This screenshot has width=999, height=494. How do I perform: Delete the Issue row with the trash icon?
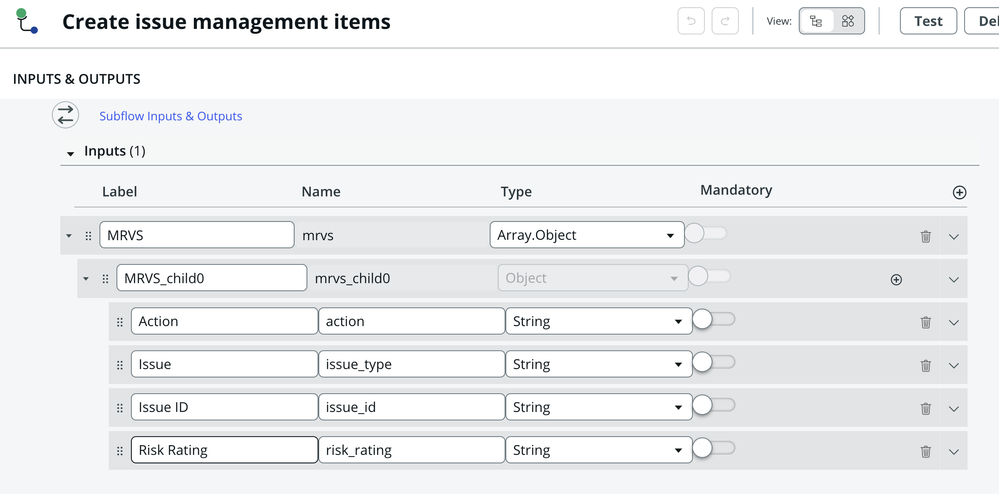926,366
